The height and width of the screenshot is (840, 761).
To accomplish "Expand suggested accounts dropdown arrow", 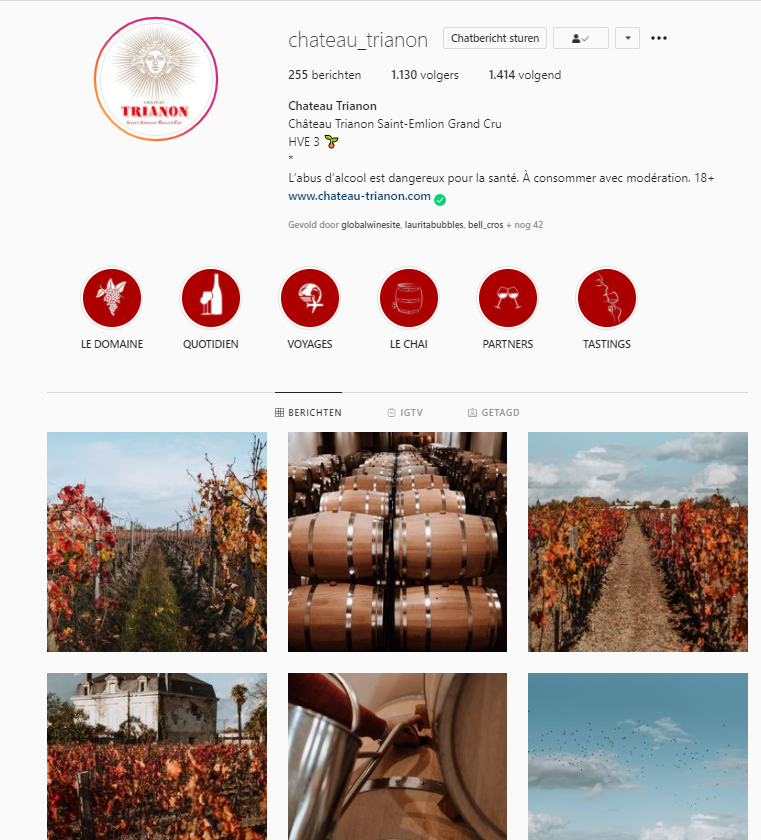I will pyautogui.click(x=628, y=38).
